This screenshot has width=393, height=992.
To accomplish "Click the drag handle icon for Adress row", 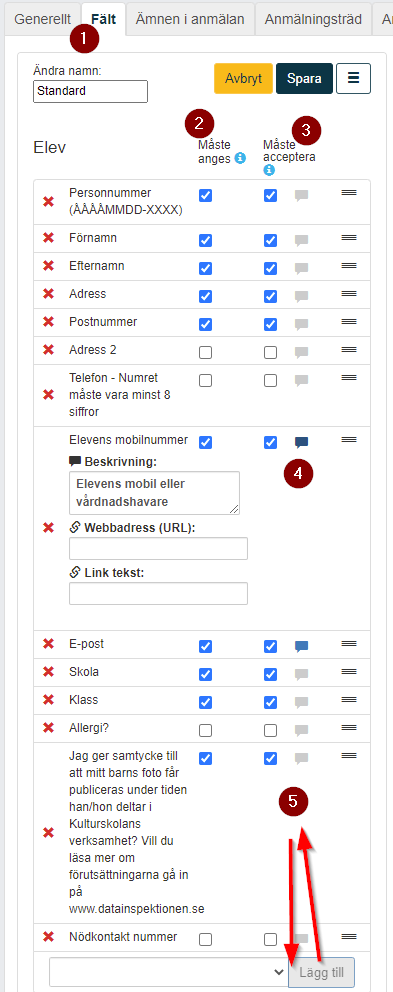I will click(x=349, y=294).
